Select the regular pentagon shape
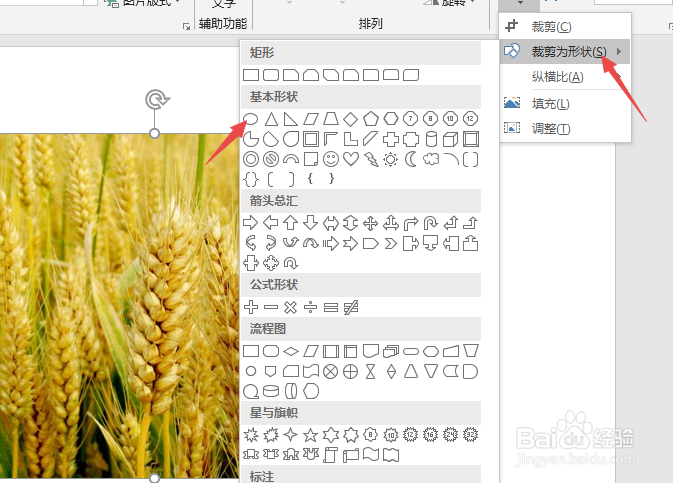Viewport: 673px width, 483px height. [370, 119]
